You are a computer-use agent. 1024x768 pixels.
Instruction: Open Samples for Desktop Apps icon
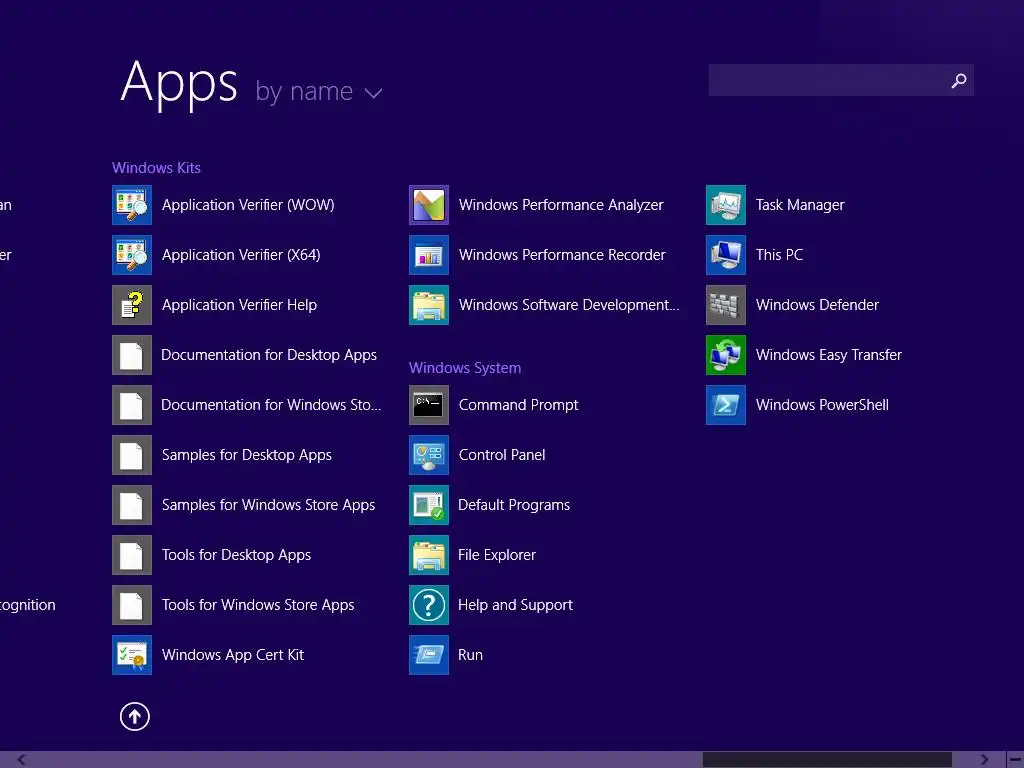click(132, 455)
